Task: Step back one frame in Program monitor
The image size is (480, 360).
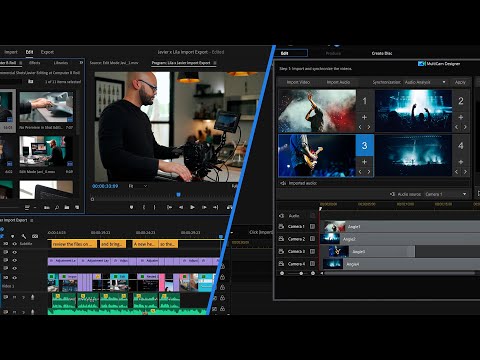Action: (181, 207)
